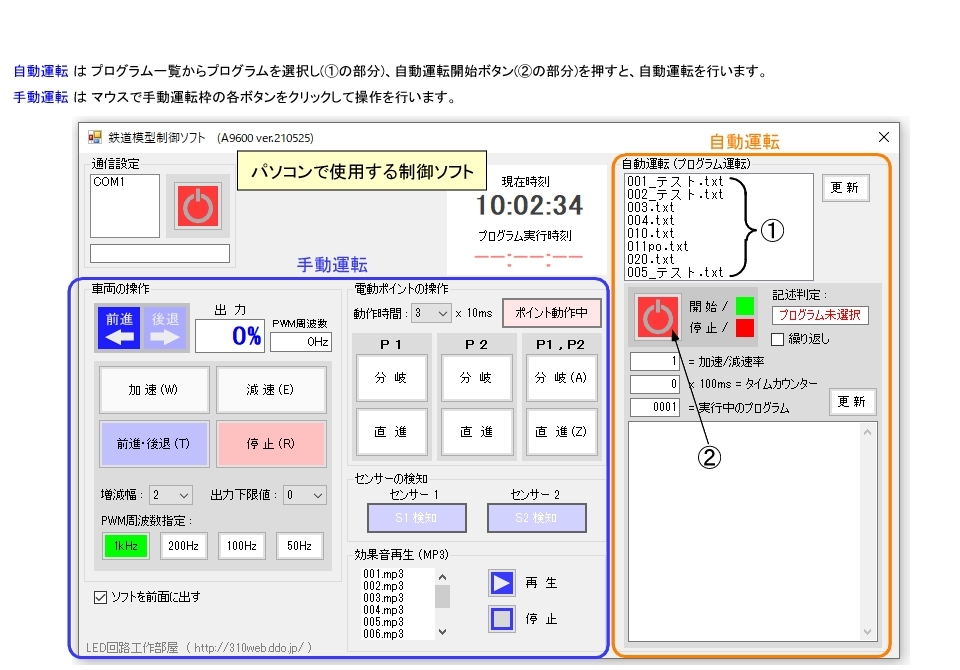The height and width of the screenshot is (670, 960).
Task: Click the pink 停止 (R) button
Action: coord(271,444)
